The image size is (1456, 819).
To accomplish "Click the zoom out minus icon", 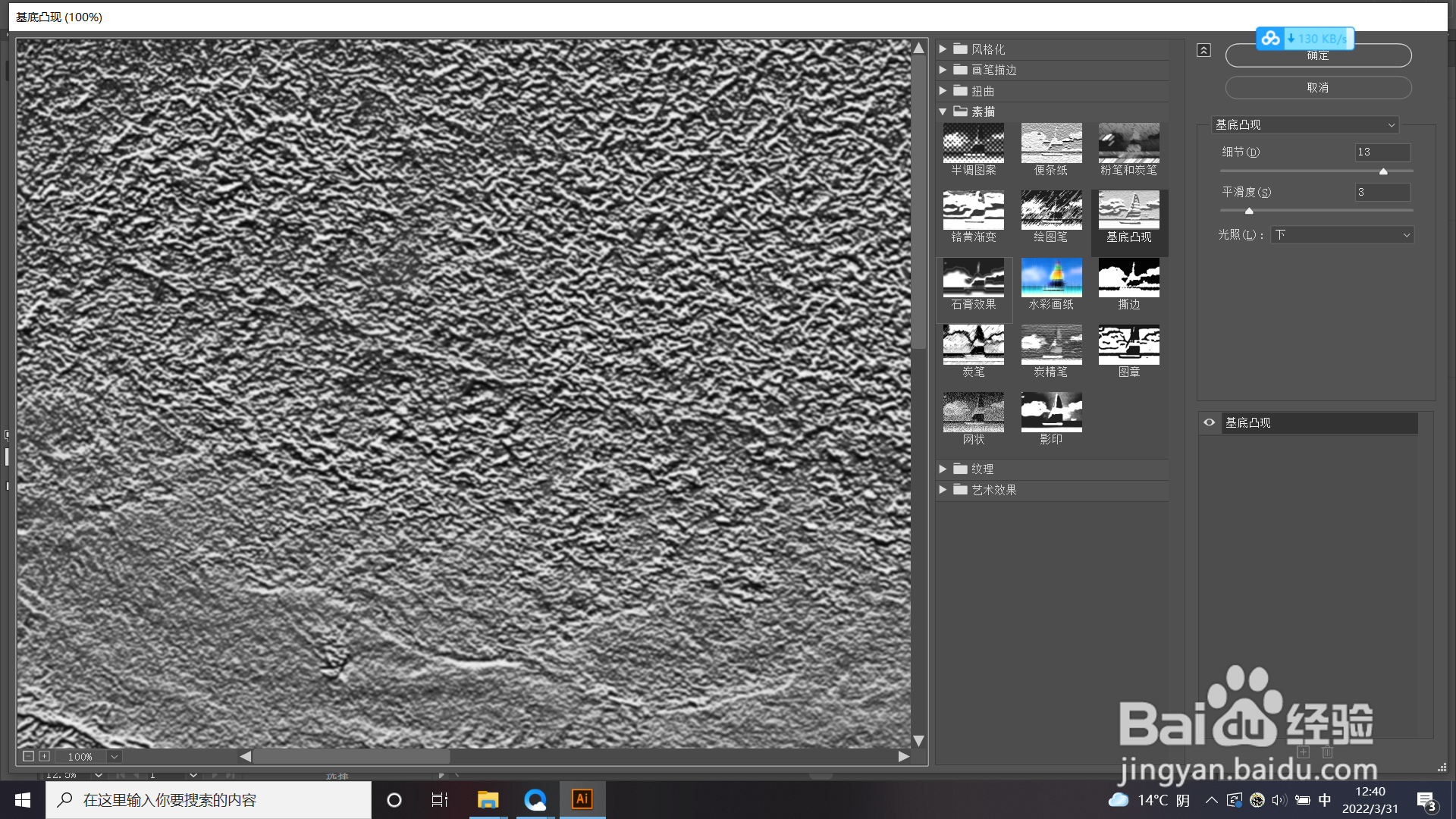I will click(28, 756).
